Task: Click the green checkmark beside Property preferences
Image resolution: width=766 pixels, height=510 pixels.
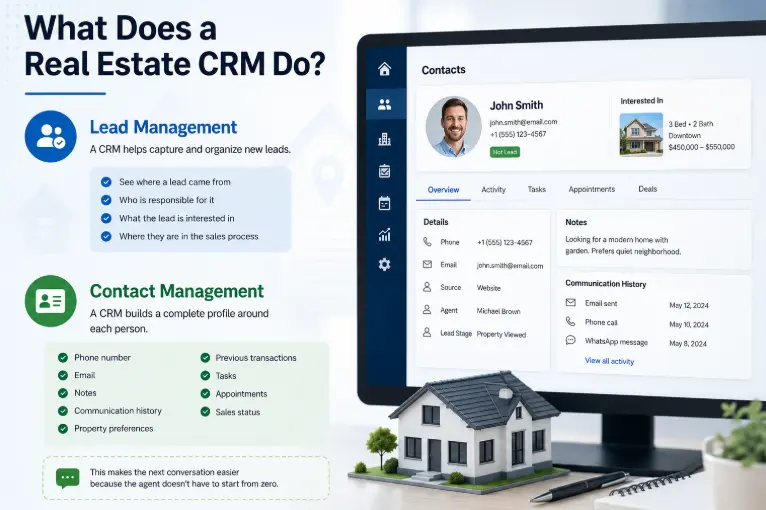Action: point(63,429)
